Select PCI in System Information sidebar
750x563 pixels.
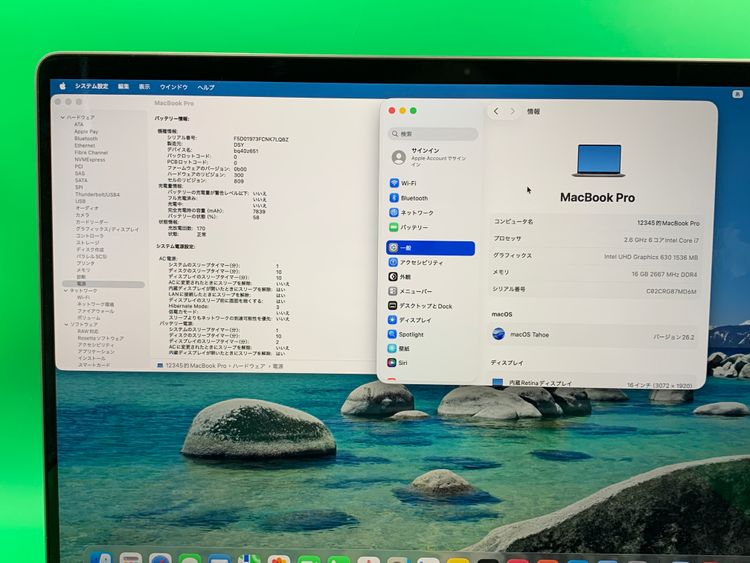[79, 166]
